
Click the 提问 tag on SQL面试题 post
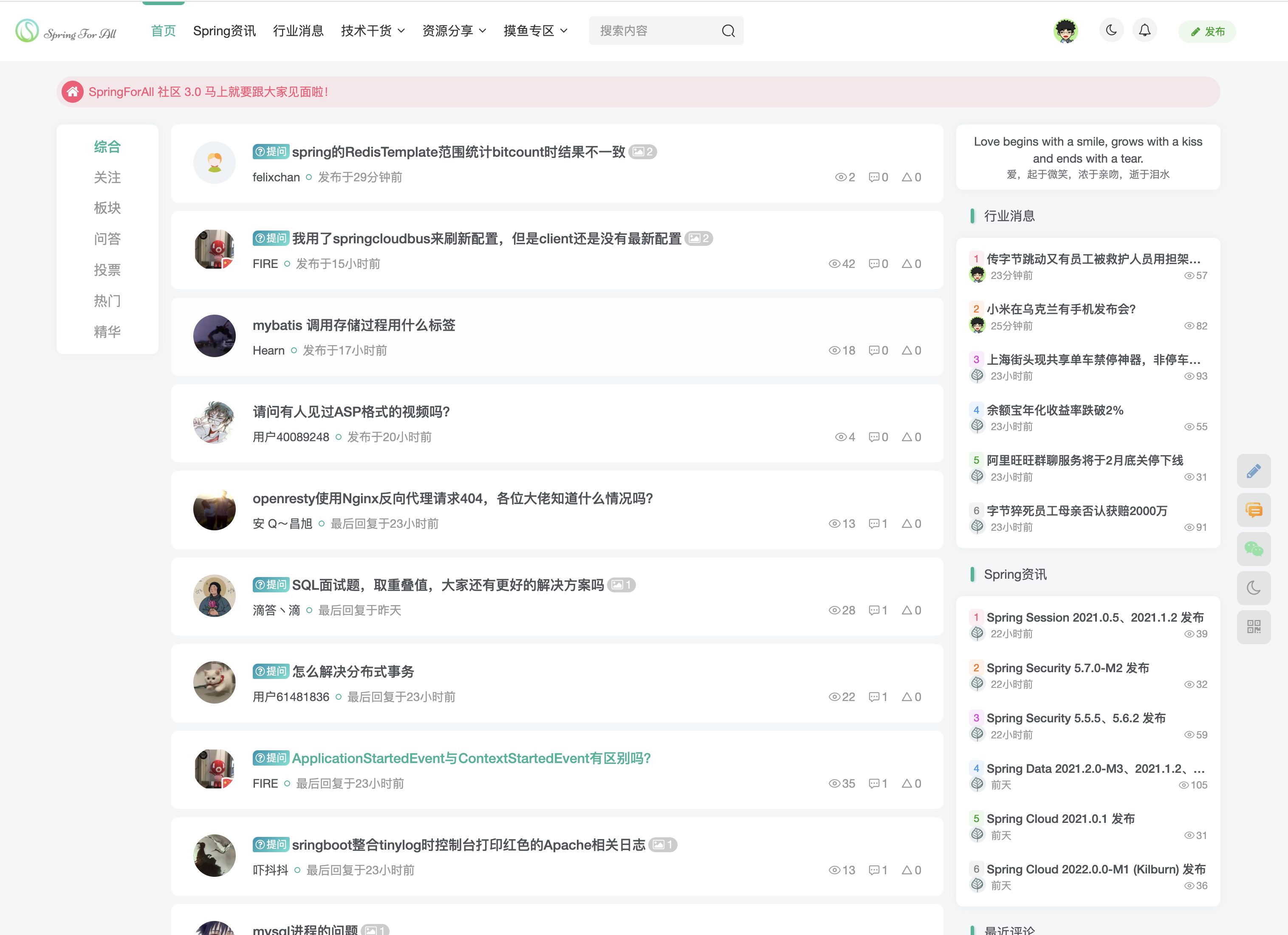tap(271, 585)
